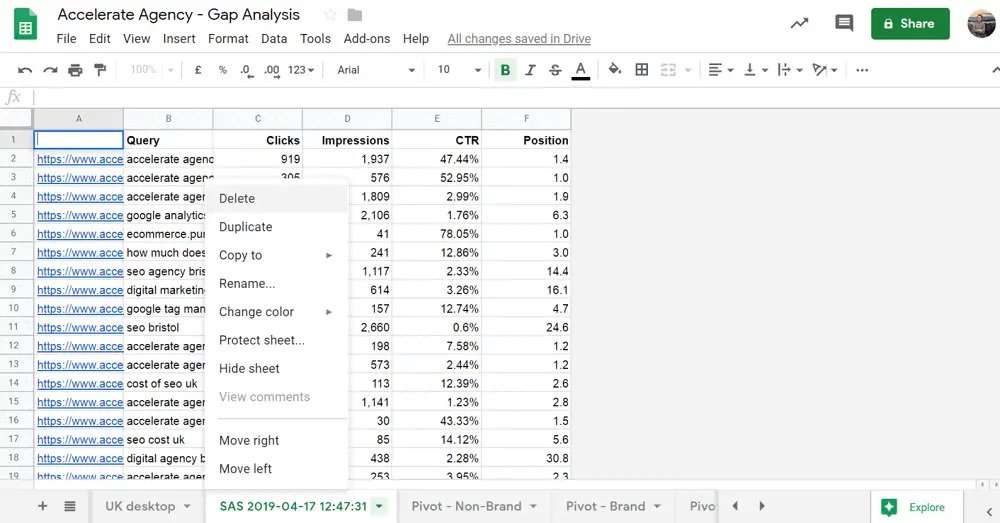The width and height of the screenshot is (1000, 523).
Task: Choose Protect sheet... option
Action: tap(276, 340)
